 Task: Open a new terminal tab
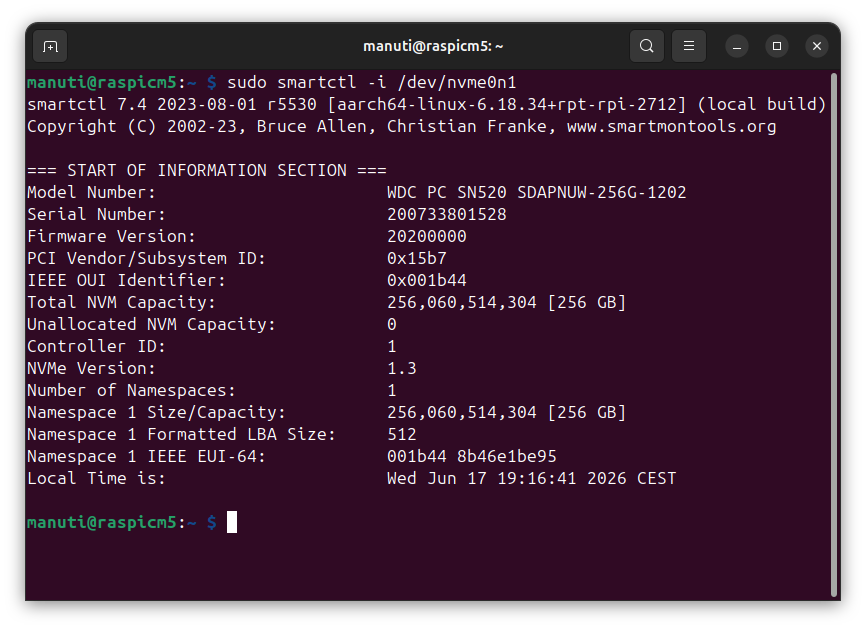pyautogui.click(x=50, y=46)
